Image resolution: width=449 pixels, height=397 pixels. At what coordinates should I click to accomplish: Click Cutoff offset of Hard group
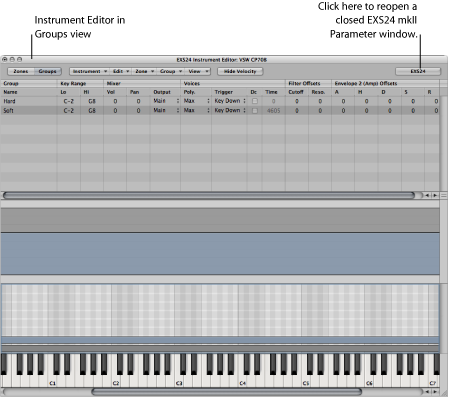tap(297, 101)
